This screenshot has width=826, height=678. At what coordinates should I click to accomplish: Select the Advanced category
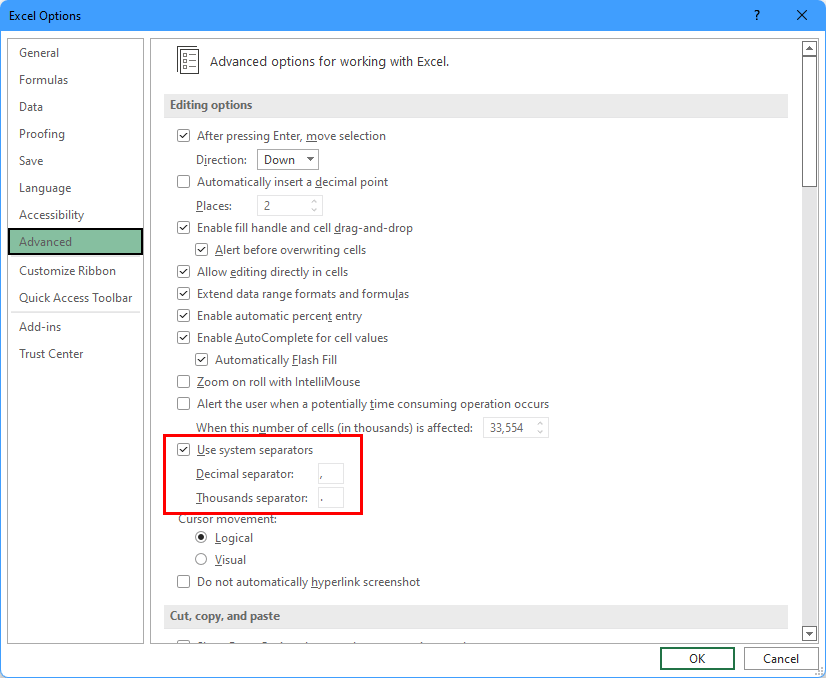click(x=75, y=242)
